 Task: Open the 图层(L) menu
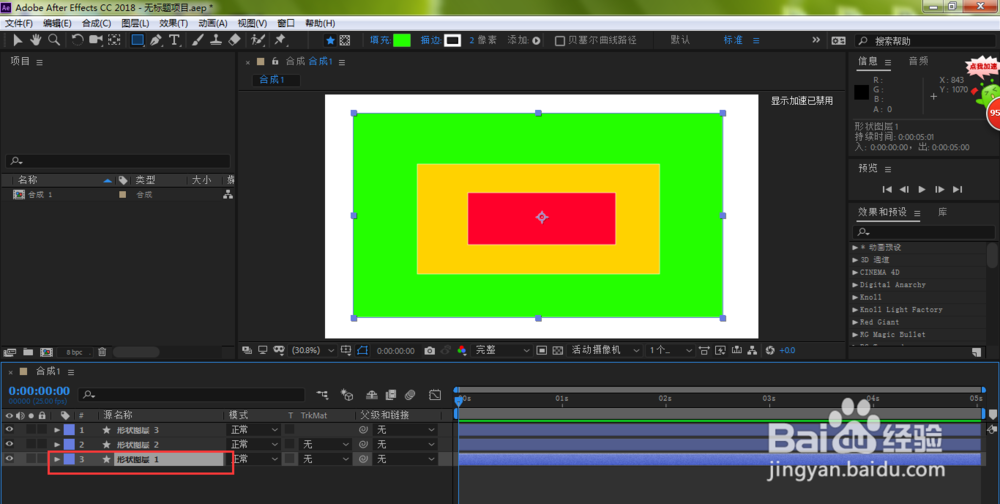[135, 23]
